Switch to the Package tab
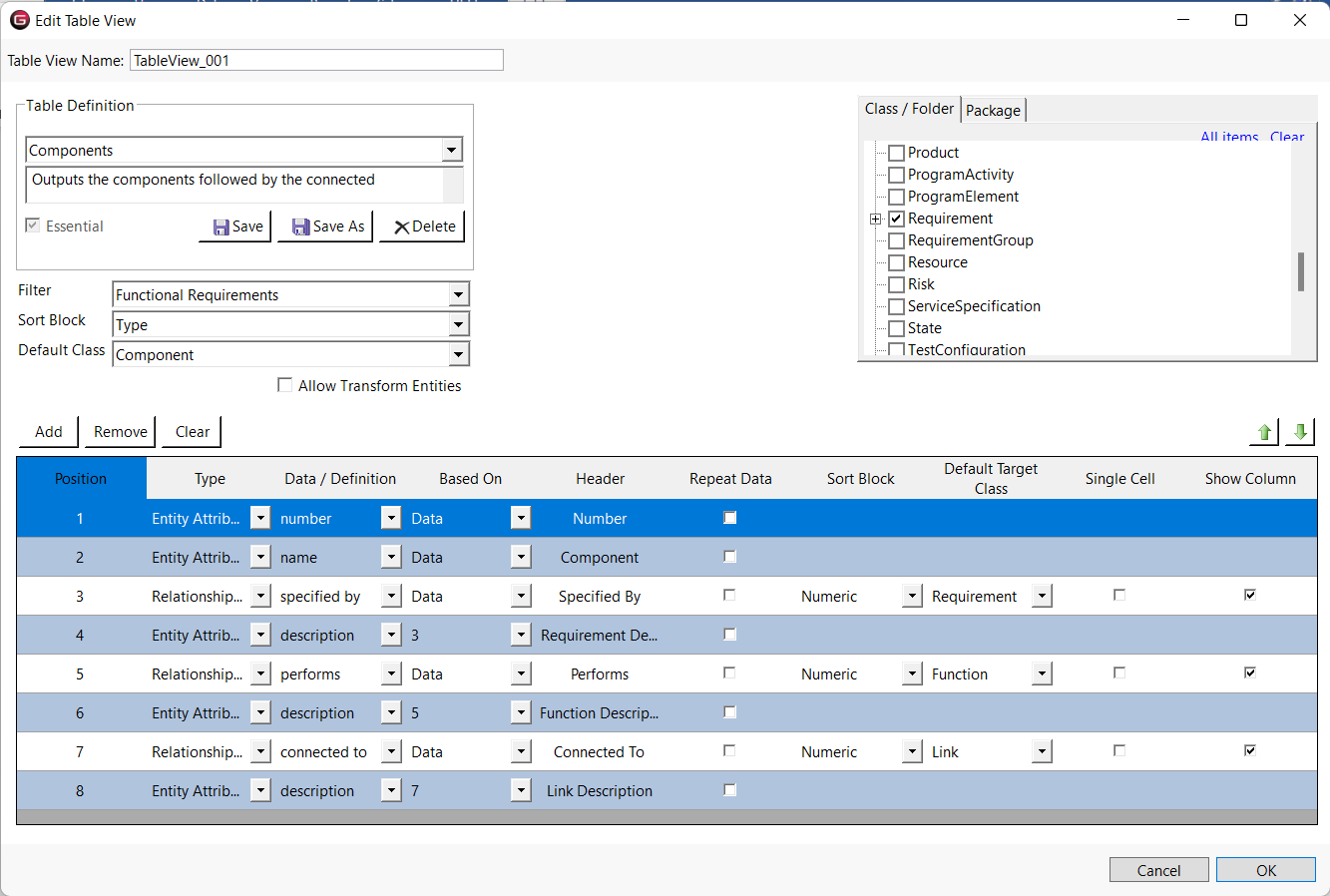The image size is (1330, 896). coord(993,111)
